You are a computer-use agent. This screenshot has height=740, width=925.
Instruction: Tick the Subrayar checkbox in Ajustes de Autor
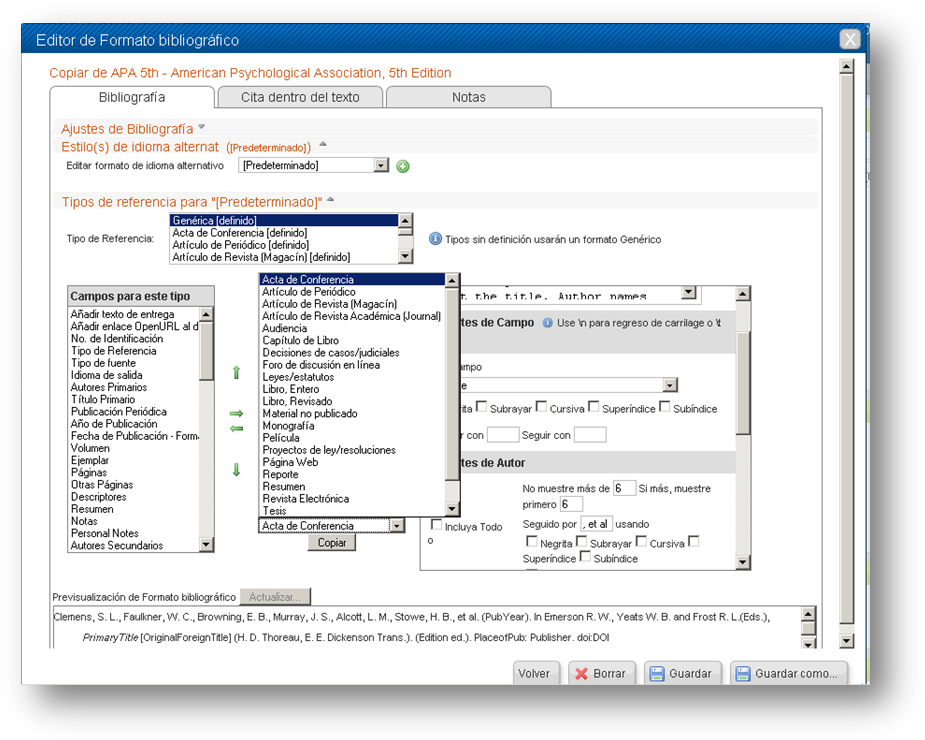click(582, 541)
